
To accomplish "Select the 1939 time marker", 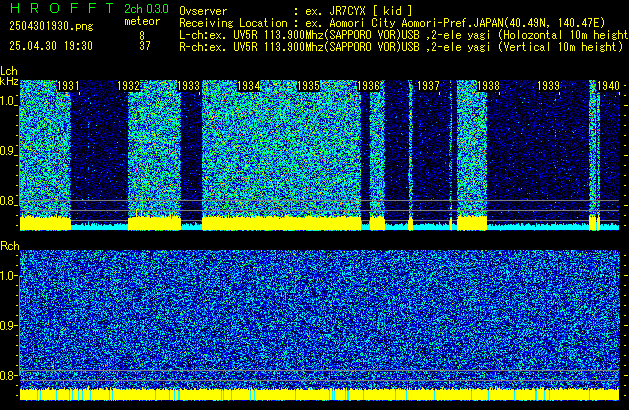I will (x=548, y=86).
